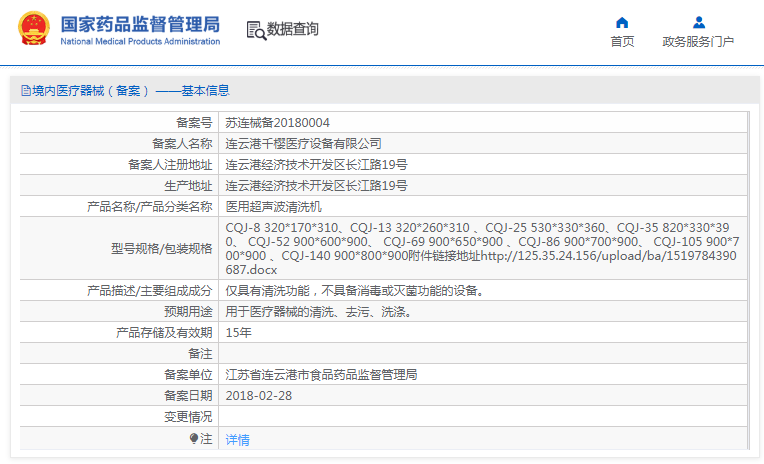Click the National Medical Products Administration subtitle
The image size is (764, 464).
pos(140,41)
